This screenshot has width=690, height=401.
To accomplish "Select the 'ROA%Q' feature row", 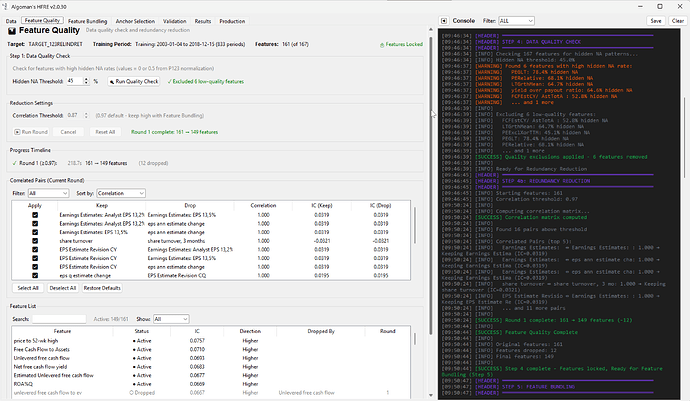I will click(211, 384).
